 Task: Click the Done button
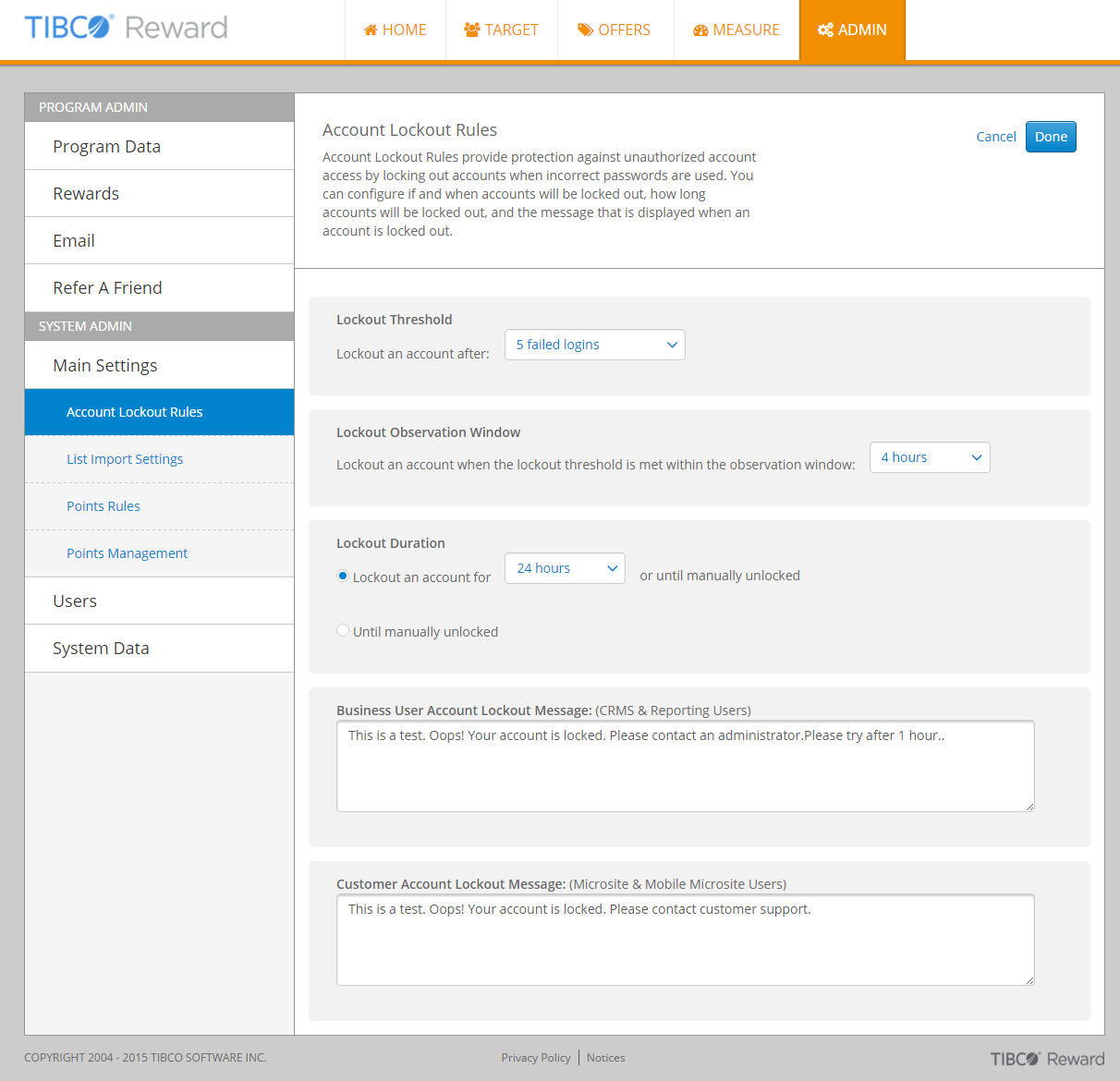click(x=1051, y=137)
